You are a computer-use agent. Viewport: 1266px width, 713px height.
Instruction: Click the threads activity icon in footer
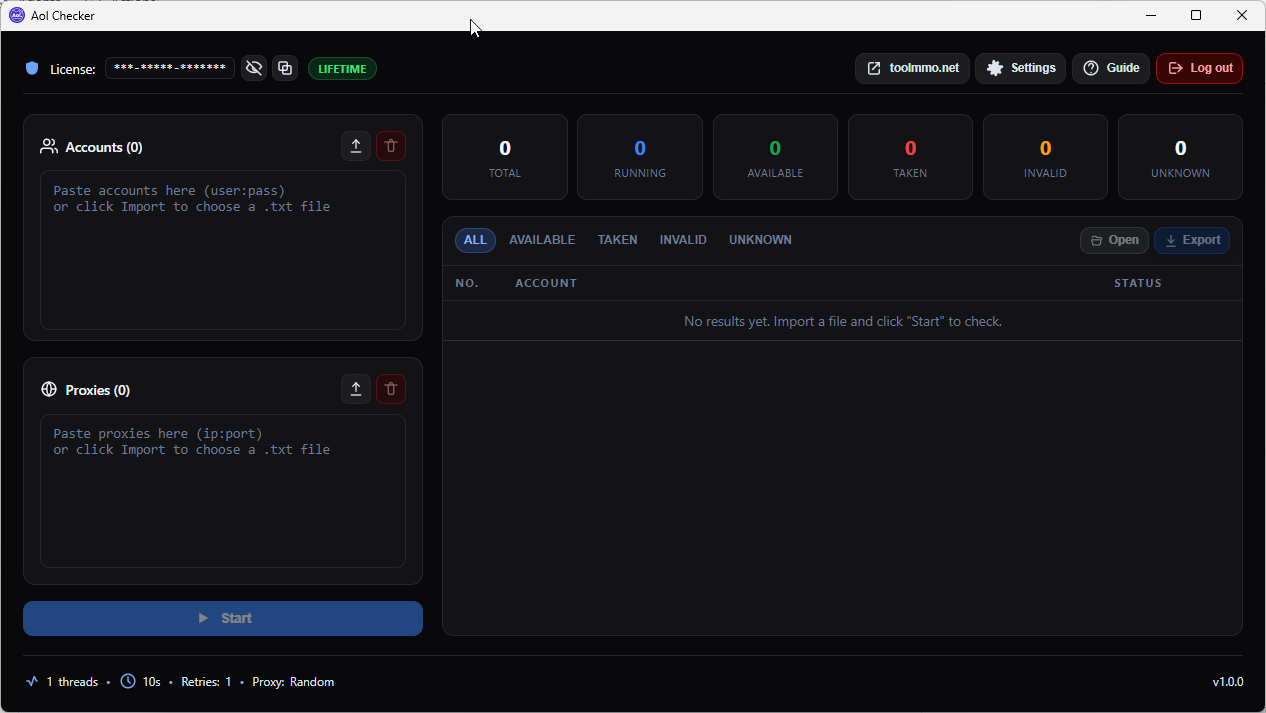[x=32, y=681]
